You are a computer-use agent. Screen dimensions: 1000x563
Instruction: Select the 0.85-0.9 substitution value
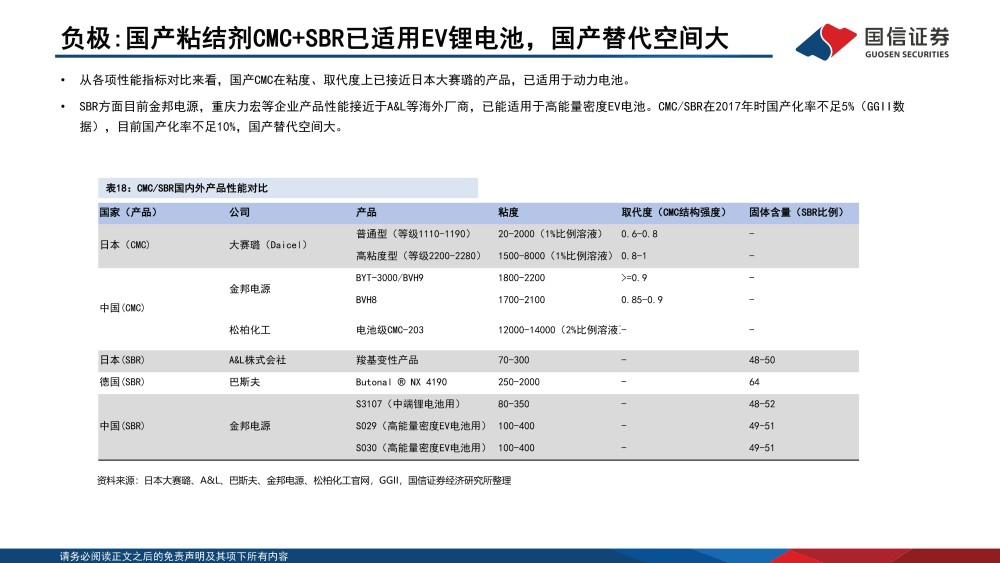point(642,300)
